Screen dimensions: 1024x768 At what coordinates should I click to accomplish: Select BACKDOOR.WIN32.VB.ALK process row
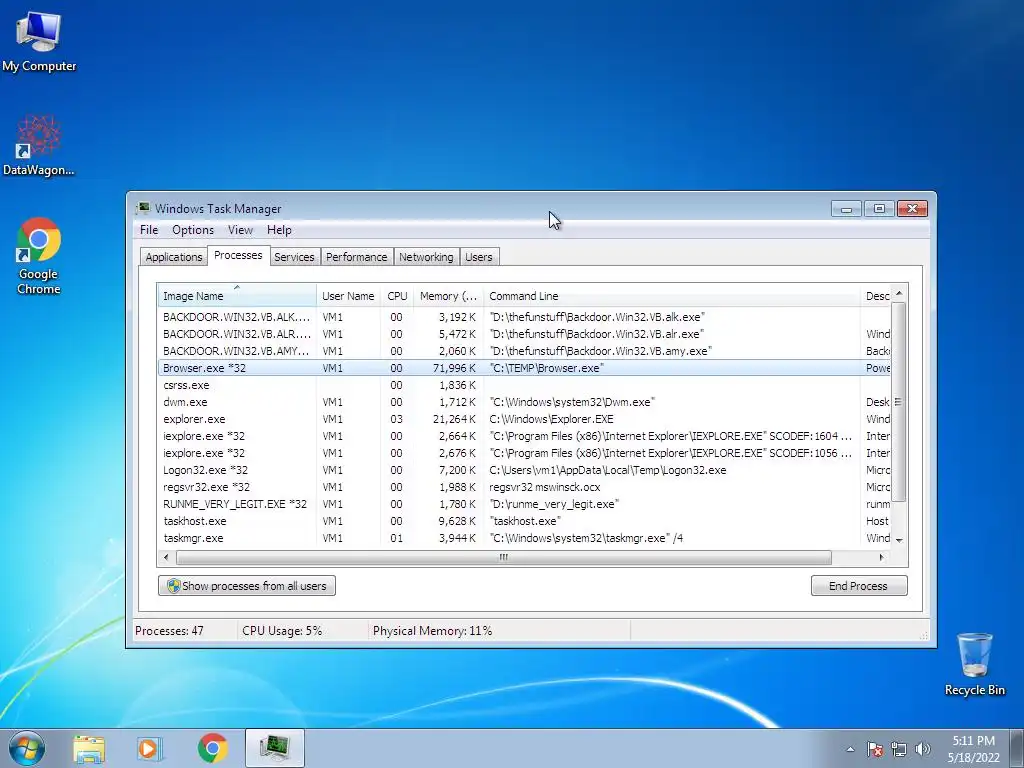(524, 317)
